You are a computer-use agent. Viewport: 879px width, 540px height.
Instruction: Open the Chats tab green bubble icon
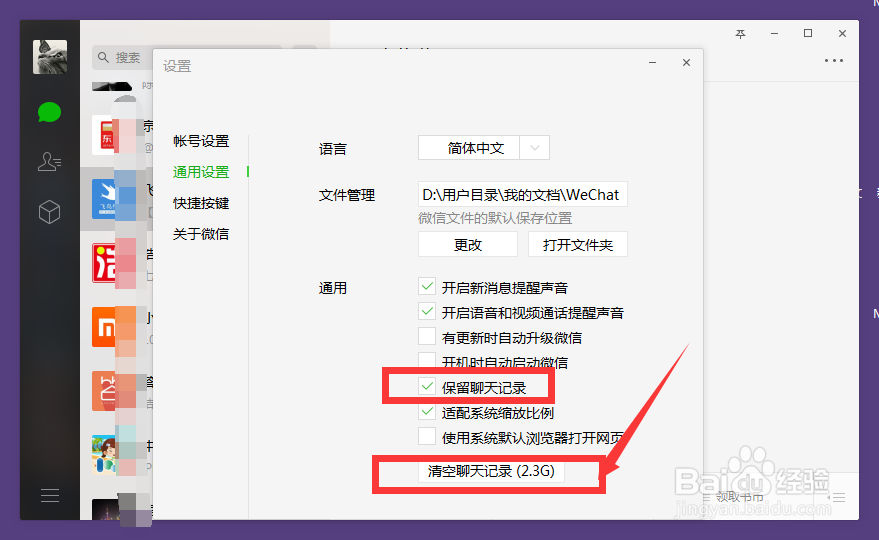[49, 112]
